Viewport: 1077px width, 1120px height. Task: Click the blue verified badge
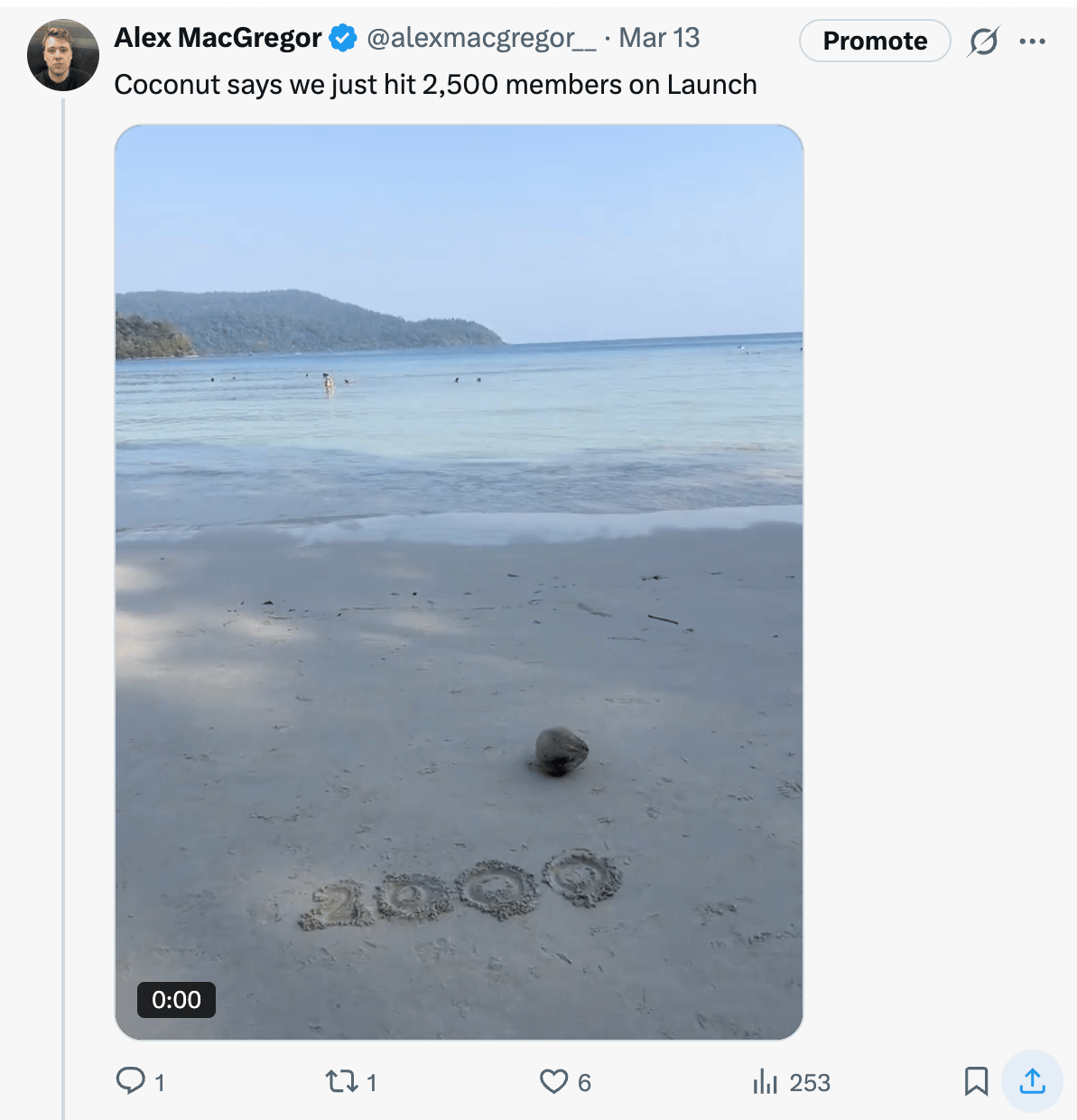point(343,38)
